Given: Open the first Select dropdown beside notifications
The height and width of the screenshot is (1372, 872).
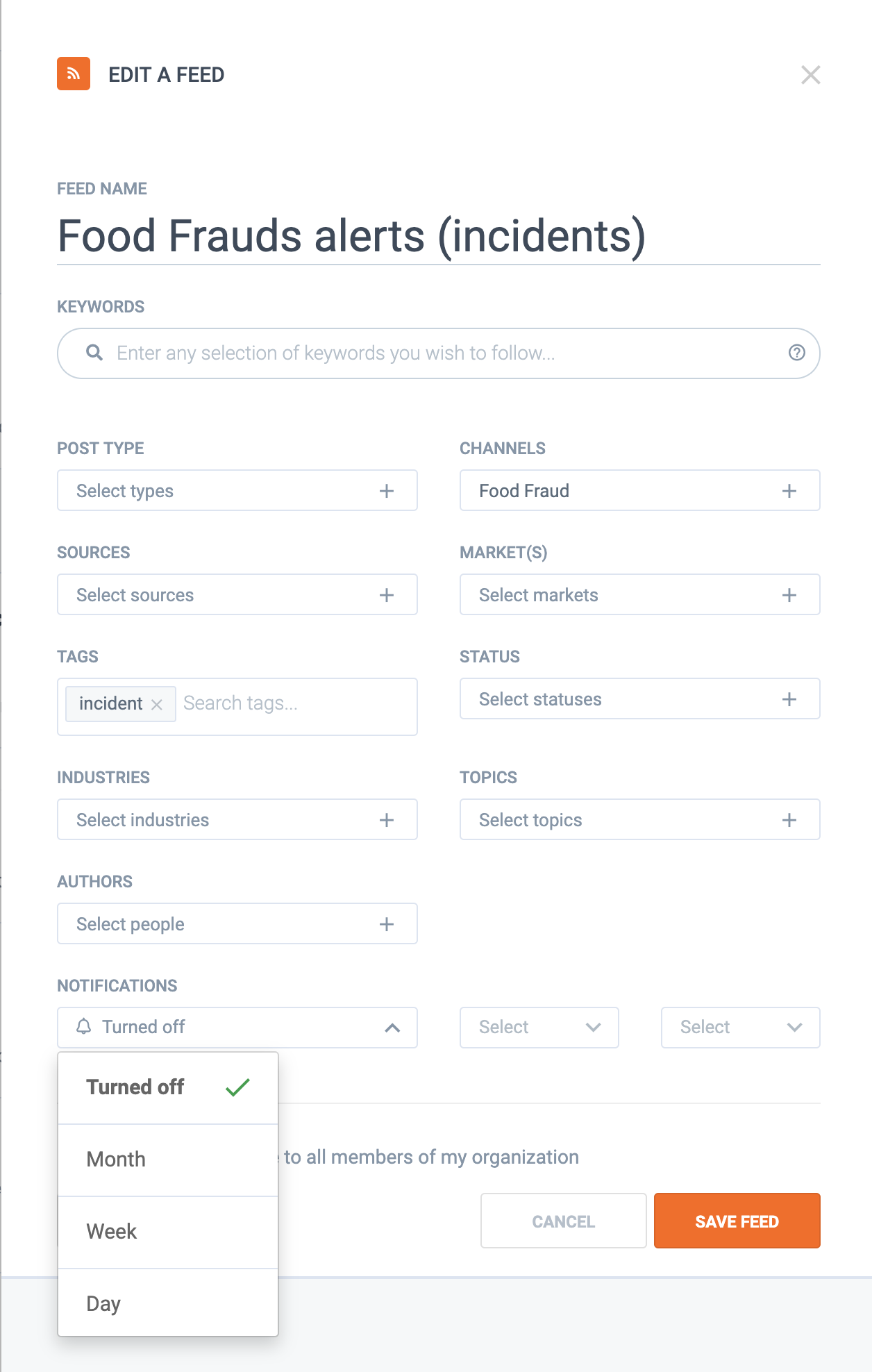Looking at the screenshot, I should pyautogui.click(x=539, y=1028).
